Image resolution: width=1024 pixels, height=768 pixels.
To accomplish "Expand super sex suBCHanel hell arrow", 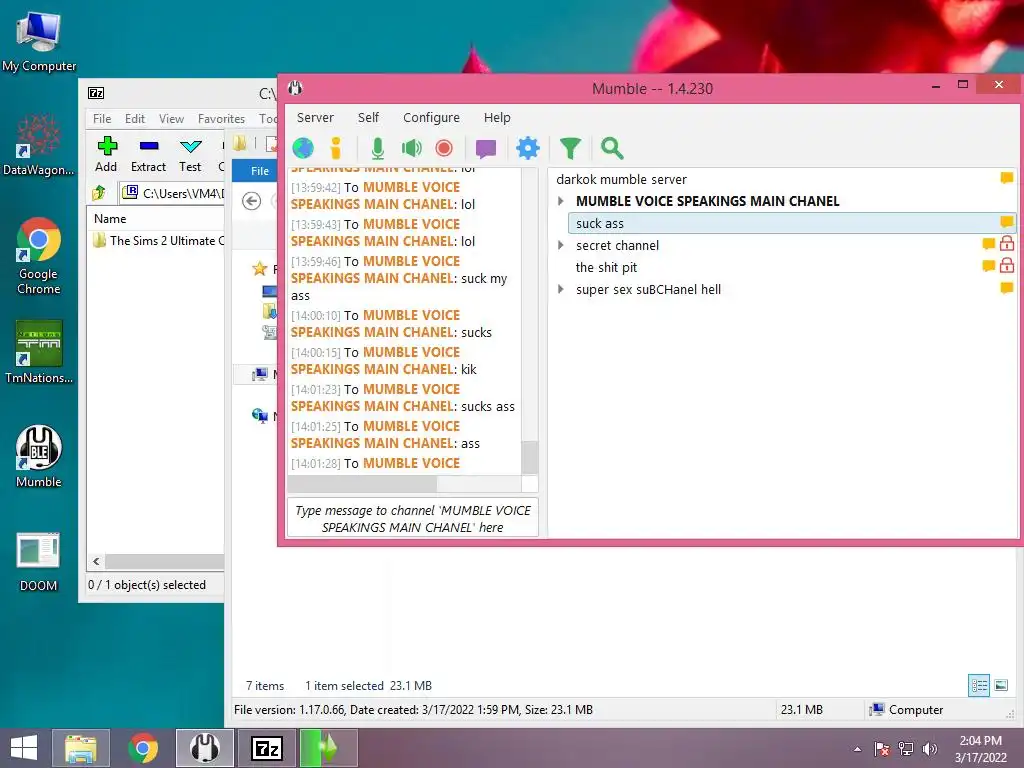I will [x=561, y=289].
